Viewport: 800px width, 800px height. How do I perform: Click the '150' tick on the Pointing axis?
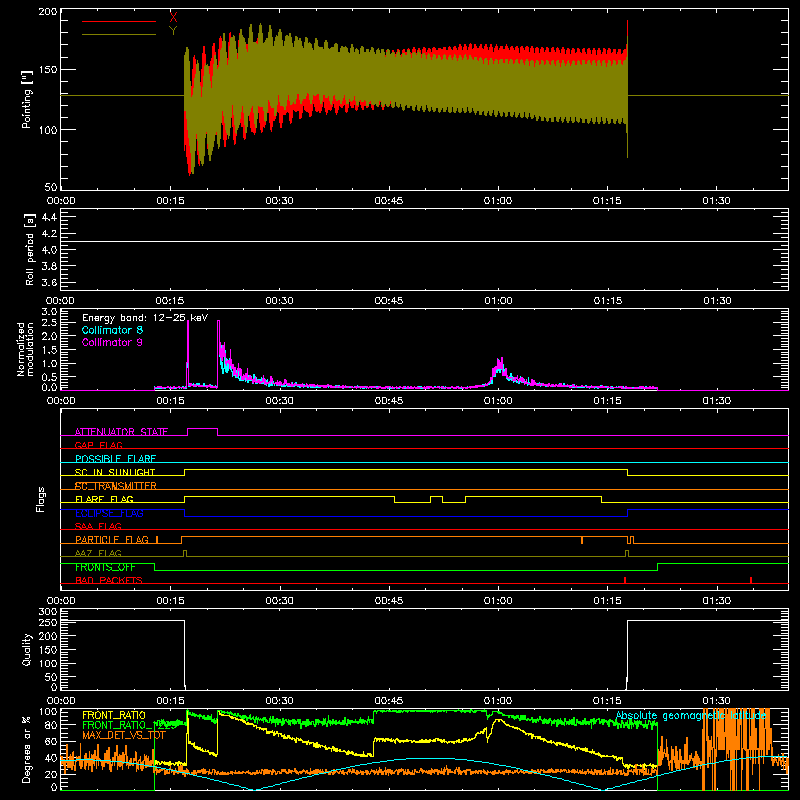(x=47, y=70)
